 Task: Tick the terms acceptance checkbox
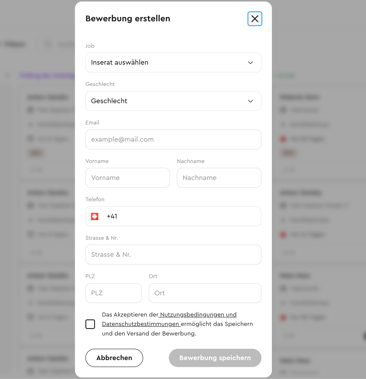pos(90,324)
